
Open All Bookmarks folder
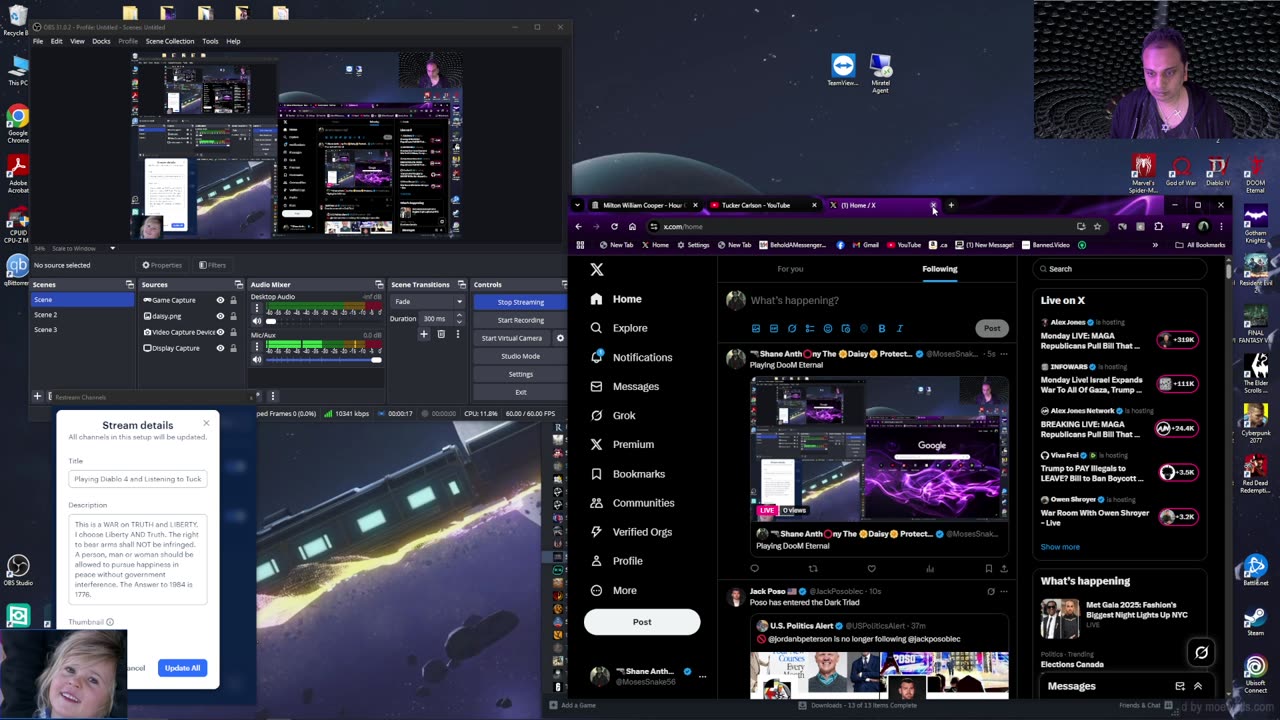click(1200, 245)
